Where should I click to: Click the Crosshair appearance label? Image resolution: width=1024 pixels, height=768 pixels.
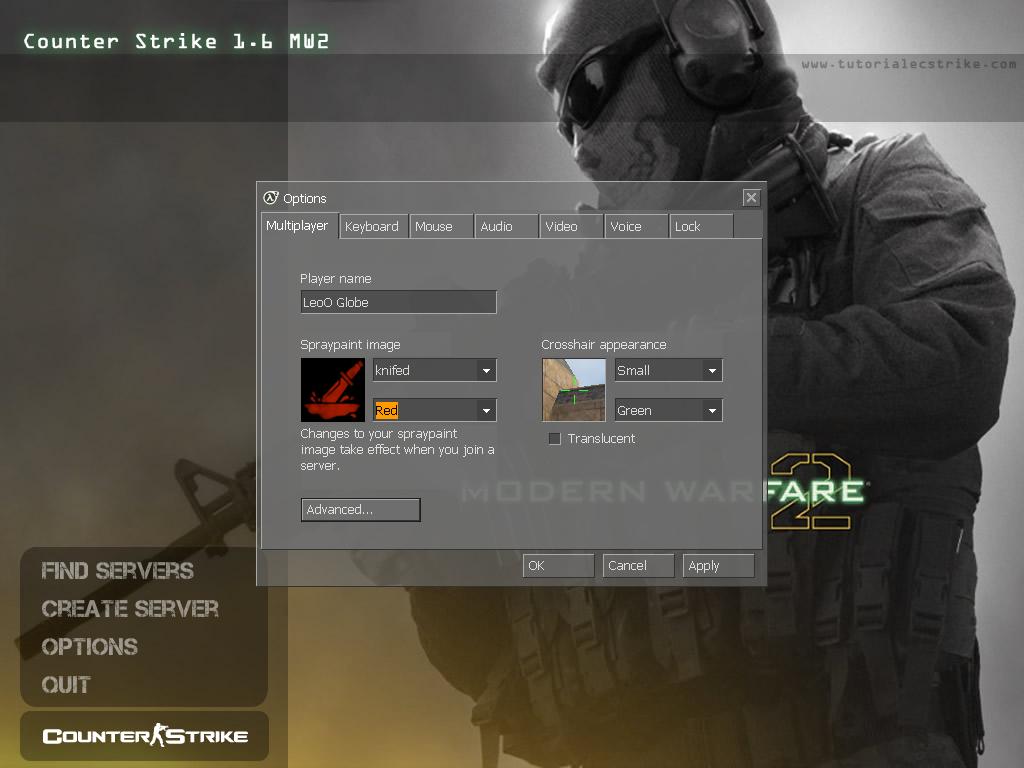603,345
